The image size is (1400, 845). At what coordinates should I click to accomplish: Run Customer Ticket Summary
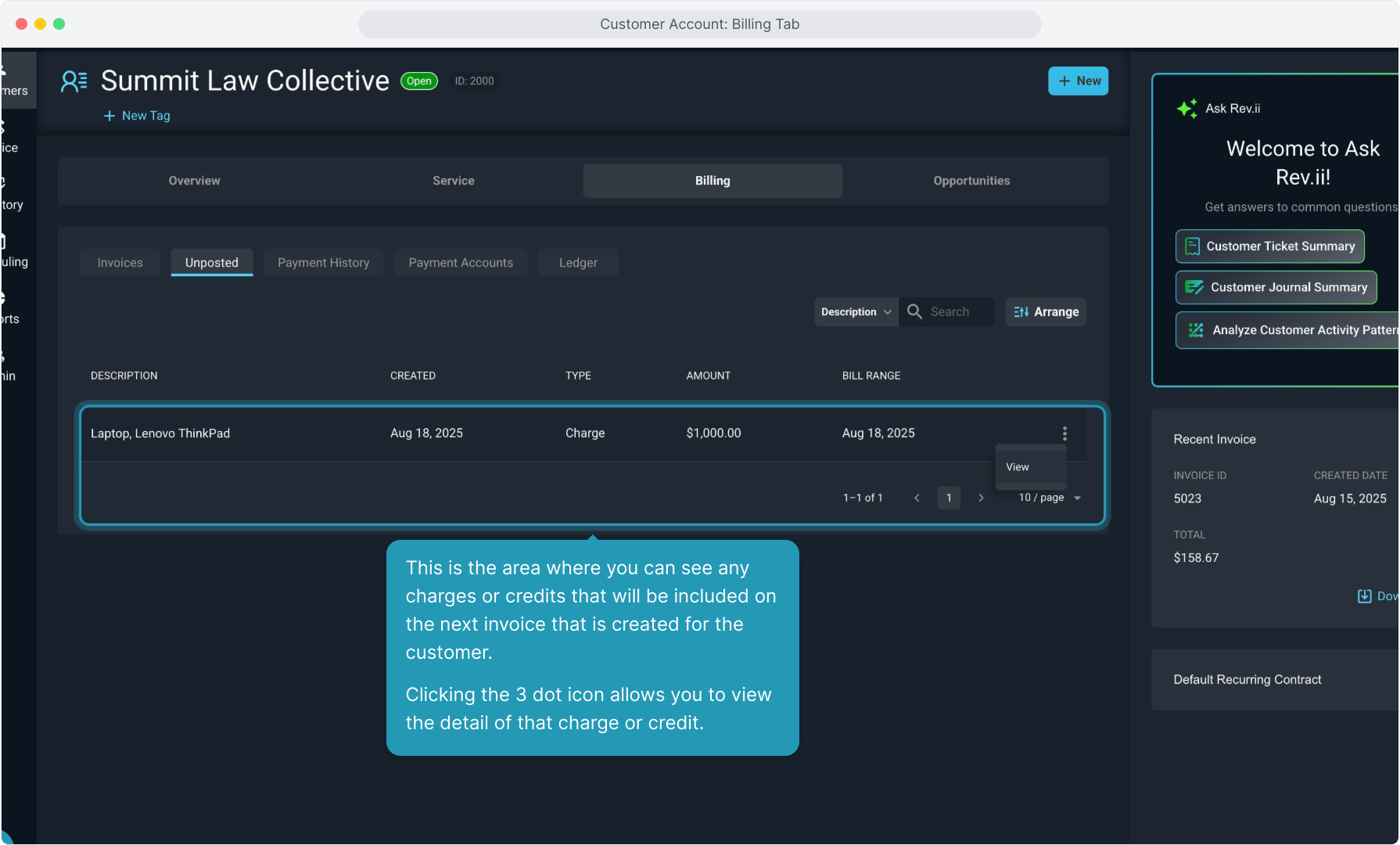coord(1269,246)
